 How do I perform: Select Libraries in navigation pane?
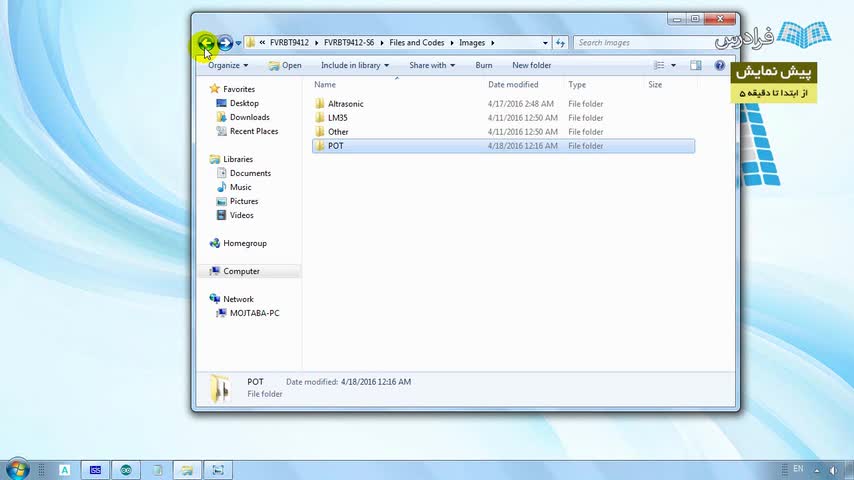tap(237, 159)
